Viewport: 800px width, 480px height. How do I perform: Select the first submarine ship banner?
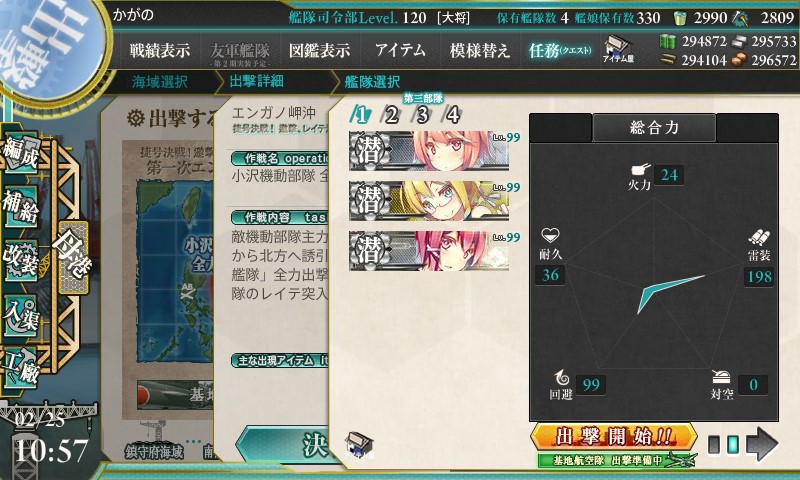click(x=429, y=150)
